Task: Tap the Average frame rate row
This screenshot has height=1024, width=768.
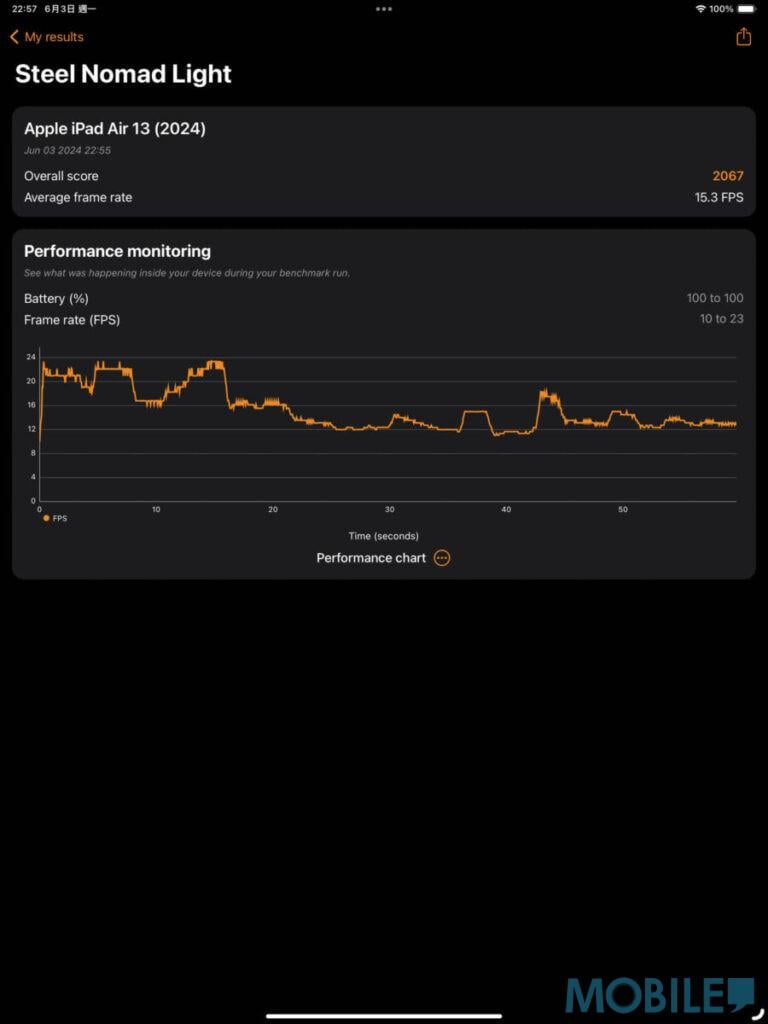Action: [384, 198]
